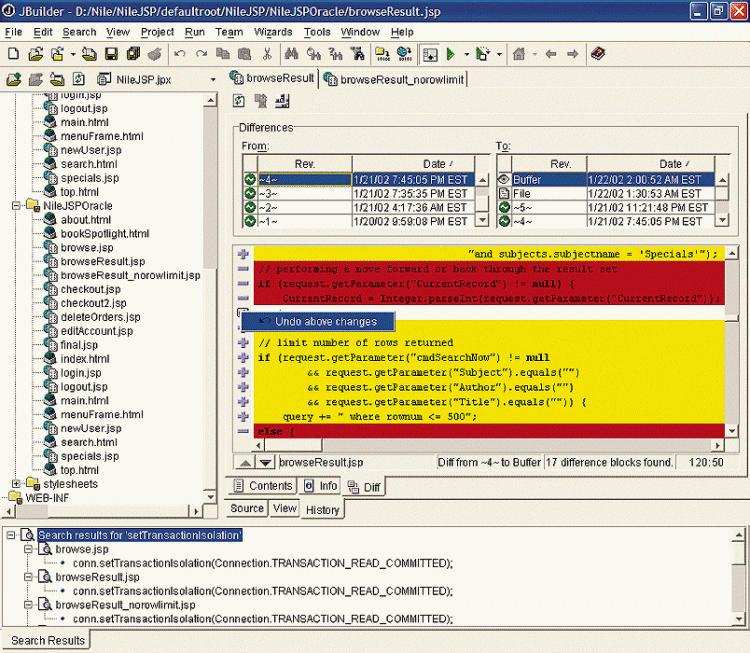Image resolution: width=750 pixels, height=653 pixels.
Task: Click Undo above changes
Action: [318, 321]
